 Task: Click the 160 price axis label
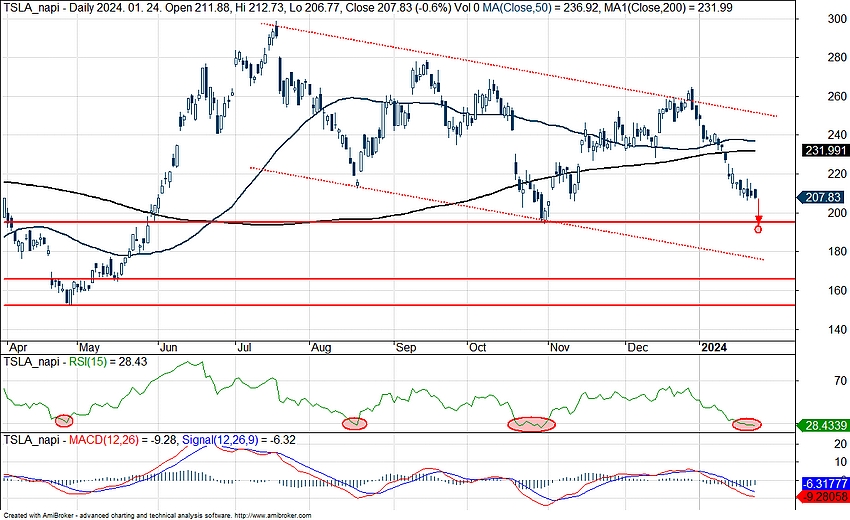click(x=838, y=291)
